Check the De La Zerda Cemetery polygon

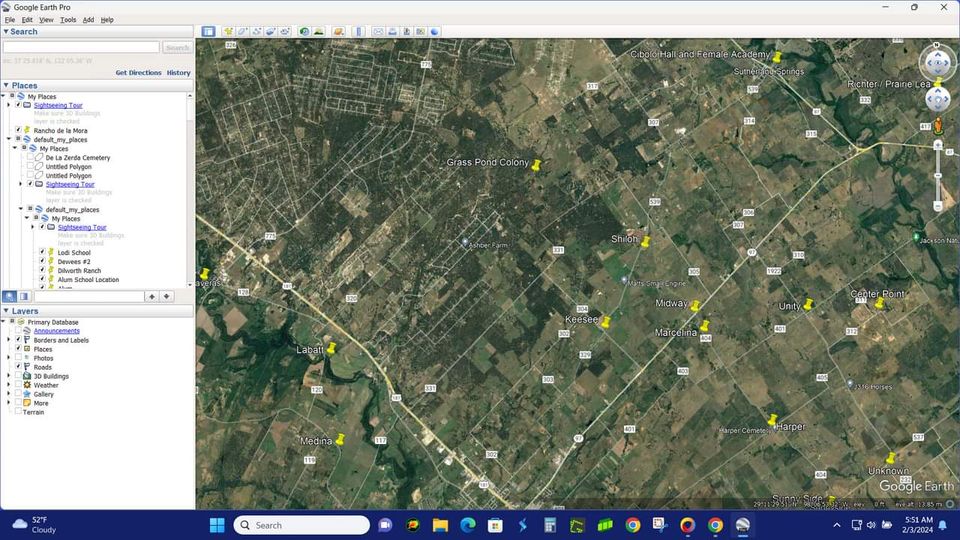[x=30, y=157]
